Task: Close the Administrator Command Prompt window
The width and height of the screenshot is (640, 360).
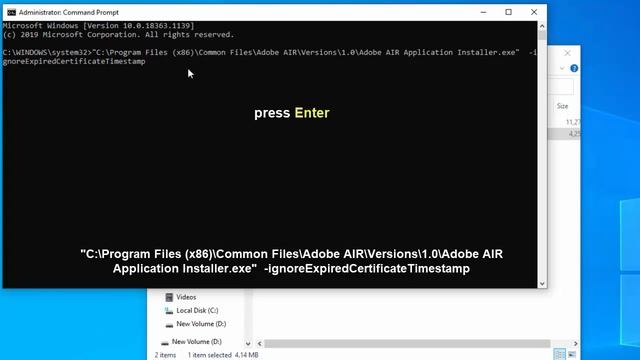Action: (534, 12)
